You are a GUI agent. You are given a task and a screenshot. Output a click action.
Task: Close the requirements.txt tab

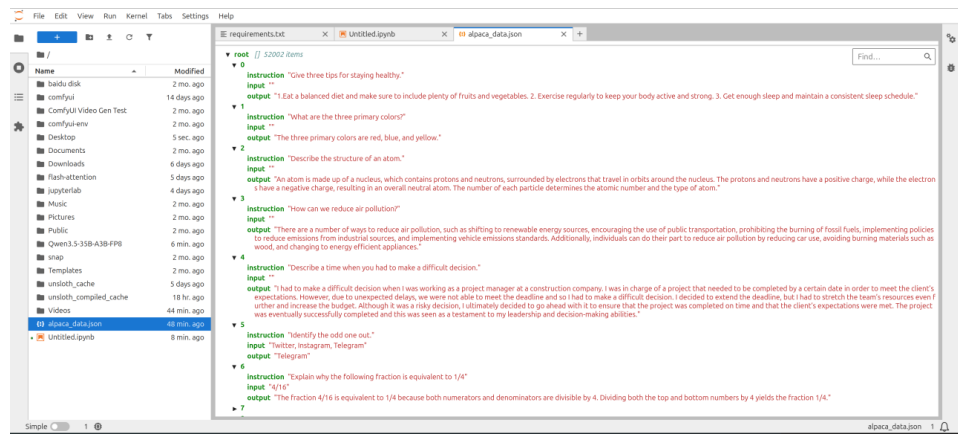324,34
